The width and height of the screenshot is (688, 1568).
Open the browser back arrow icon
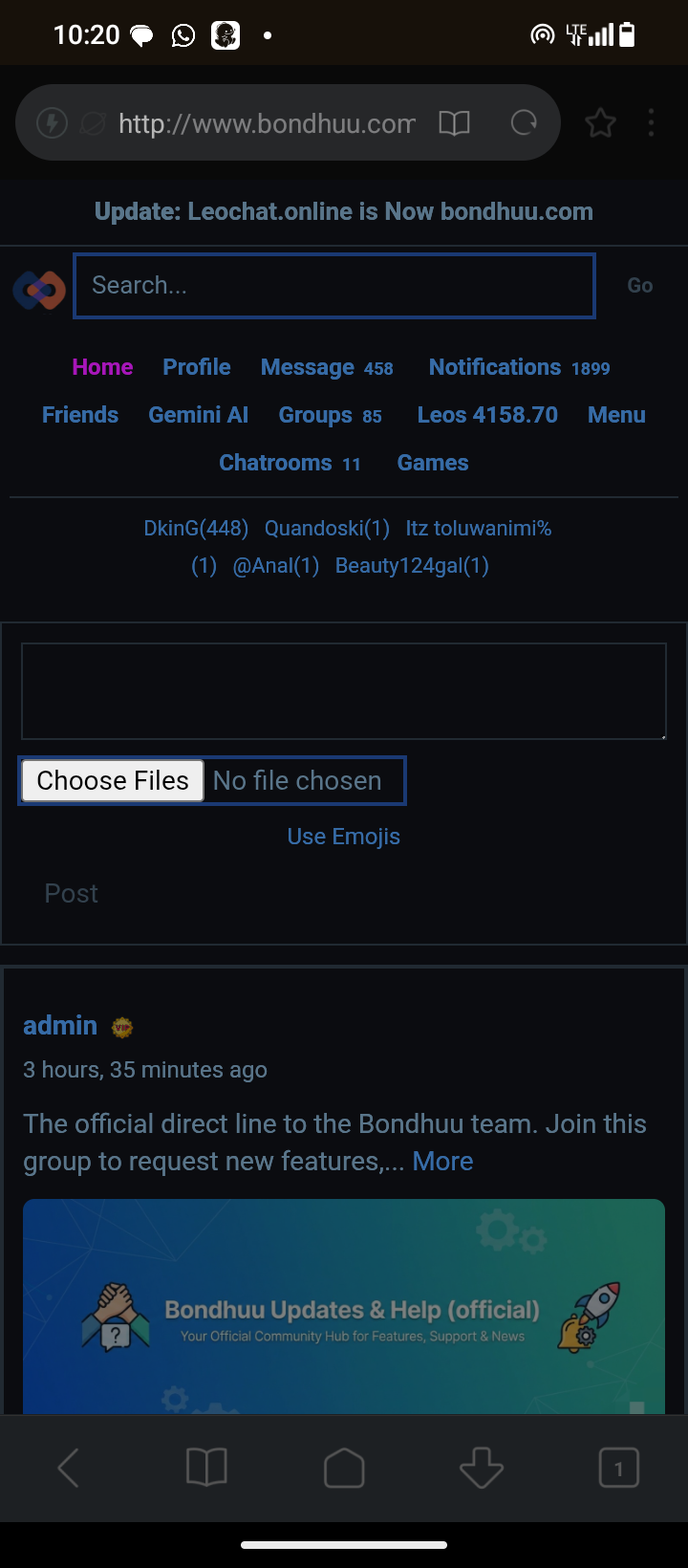point(68,1468)
